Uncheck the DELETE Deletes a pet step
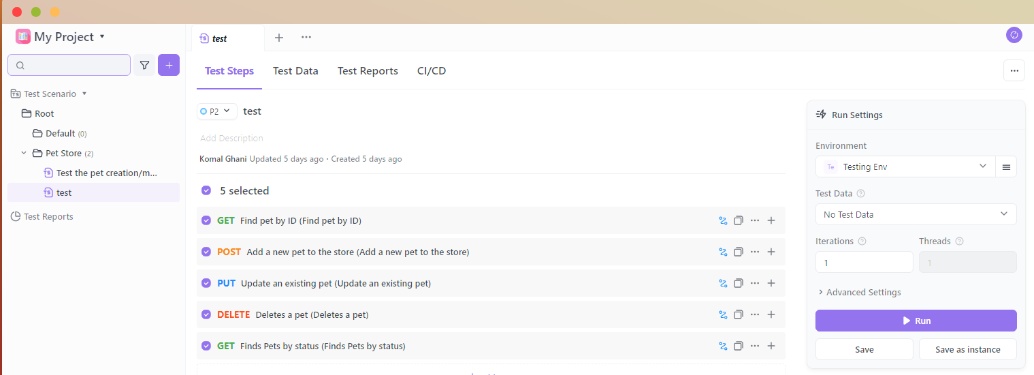Viewport: 1034px width, 375px height. [x=206, y=315]
